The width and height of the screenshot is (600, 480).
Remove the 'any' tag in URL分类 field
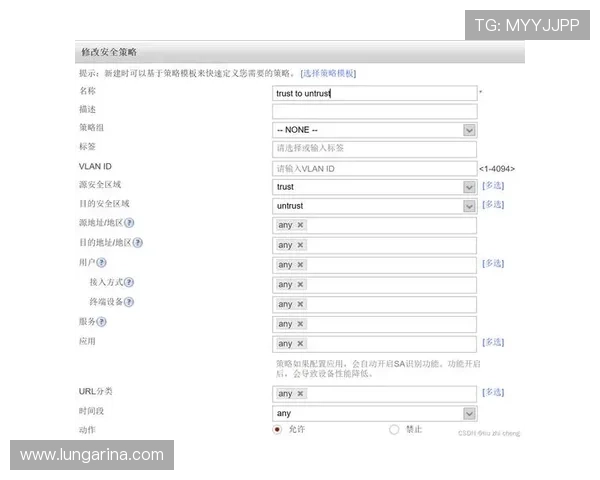point(300,394)
